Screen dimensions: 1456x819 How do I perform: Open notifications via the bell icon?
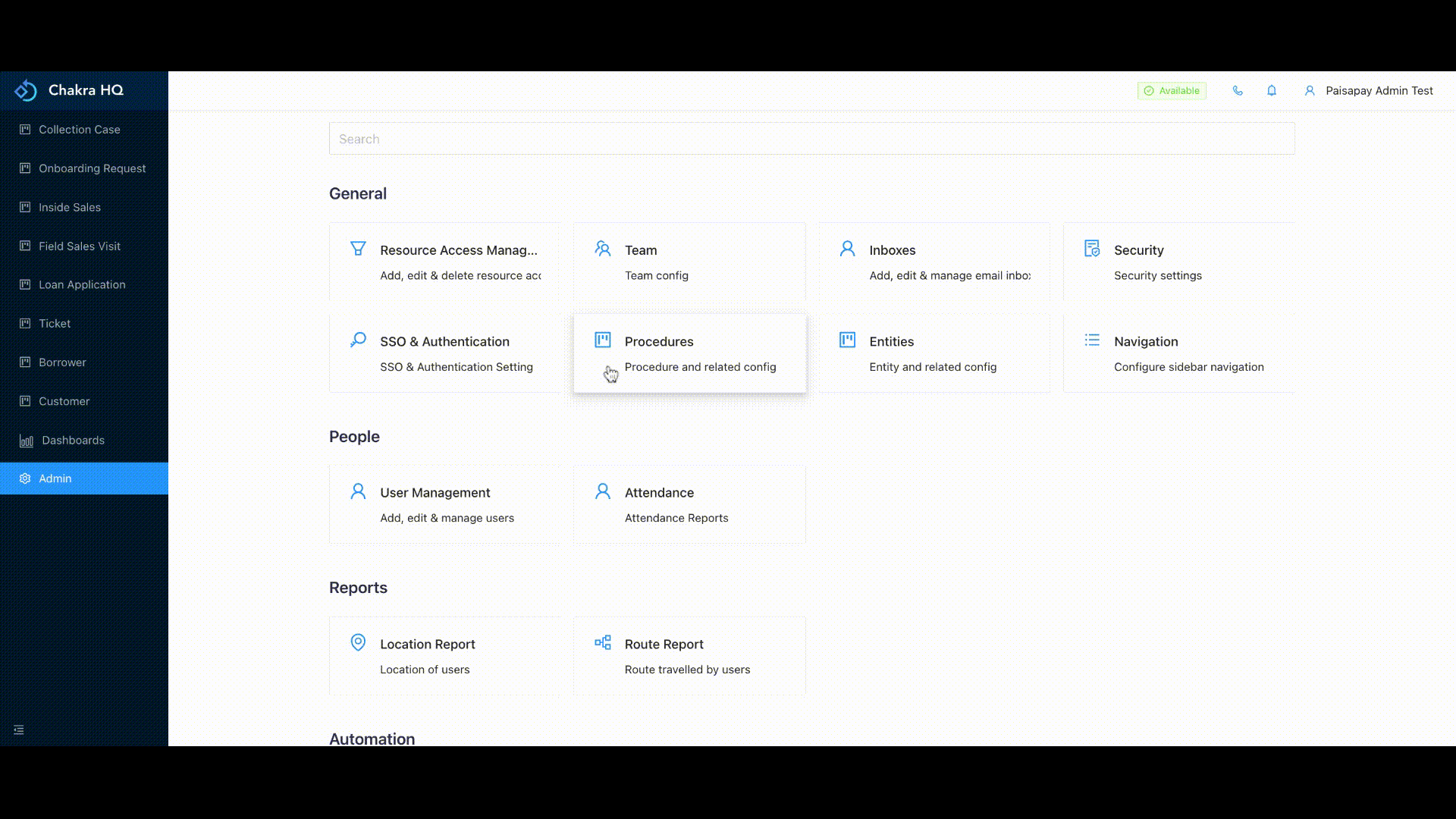(1272, 90)
